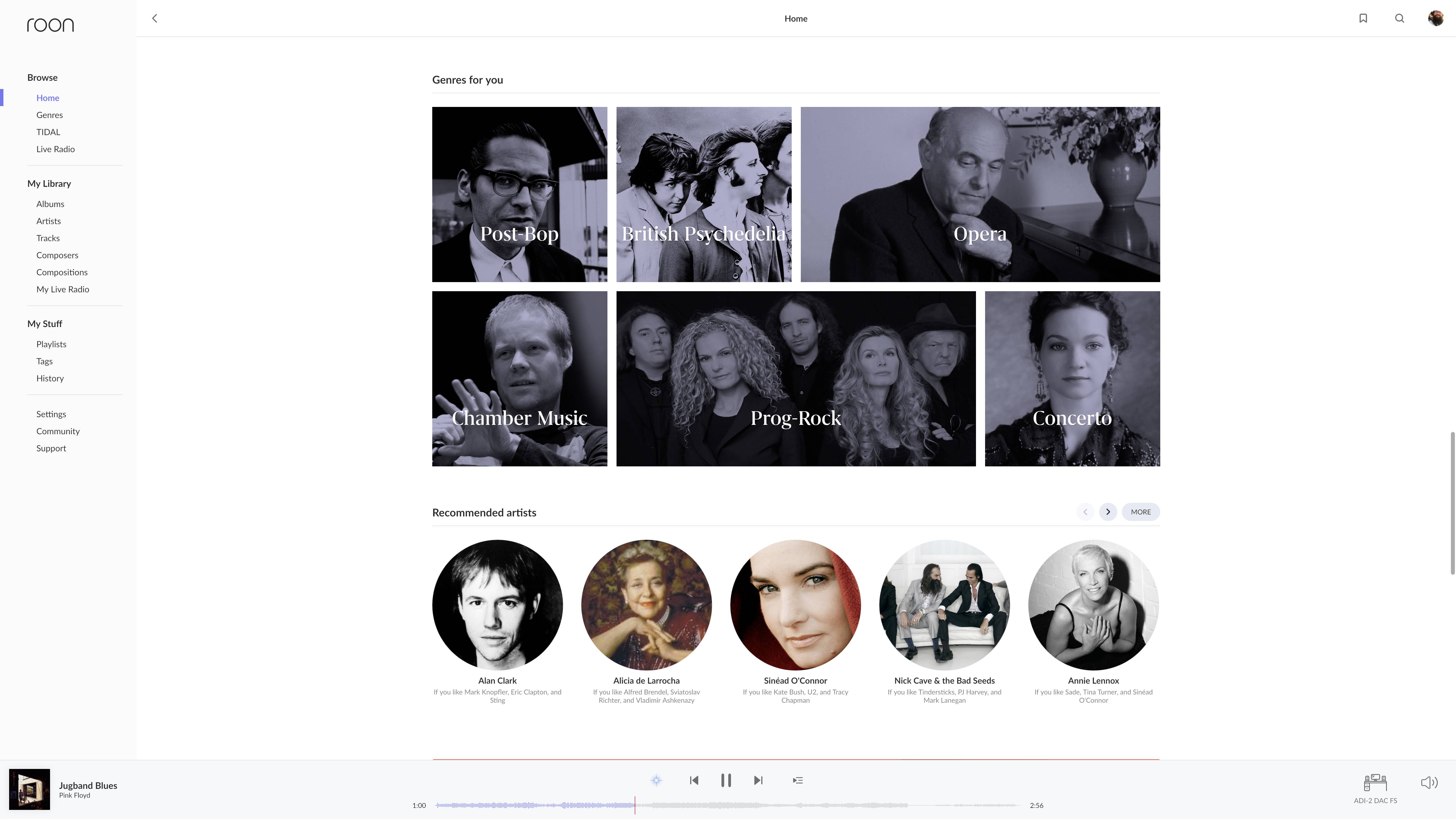Screen dimensions: 1456x819
Task: Show next recommended artists
Action: [1108, 512]
